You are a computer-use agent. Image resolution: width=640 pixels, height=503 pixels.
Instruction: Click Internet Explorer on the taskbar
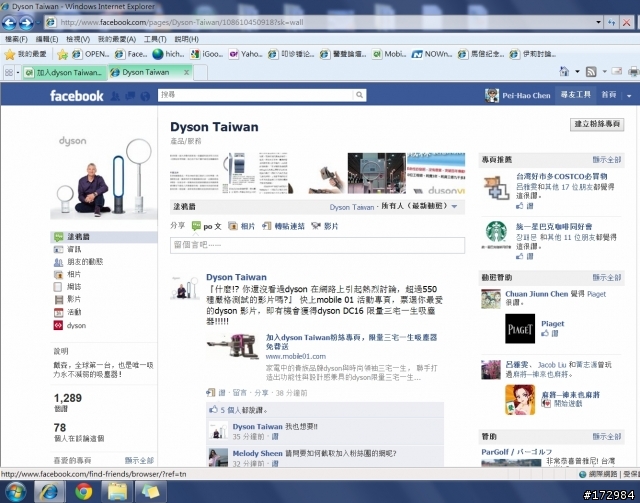(49, 492)
